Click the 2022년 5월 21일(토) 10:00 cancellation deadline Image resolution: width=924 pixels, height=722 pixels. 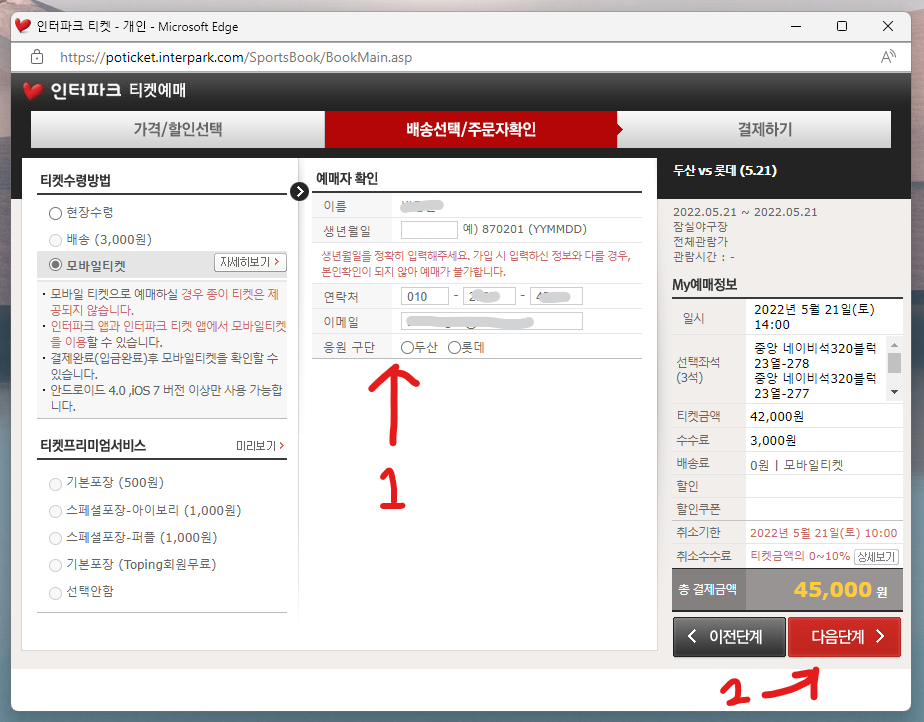(x=823, y=533)
